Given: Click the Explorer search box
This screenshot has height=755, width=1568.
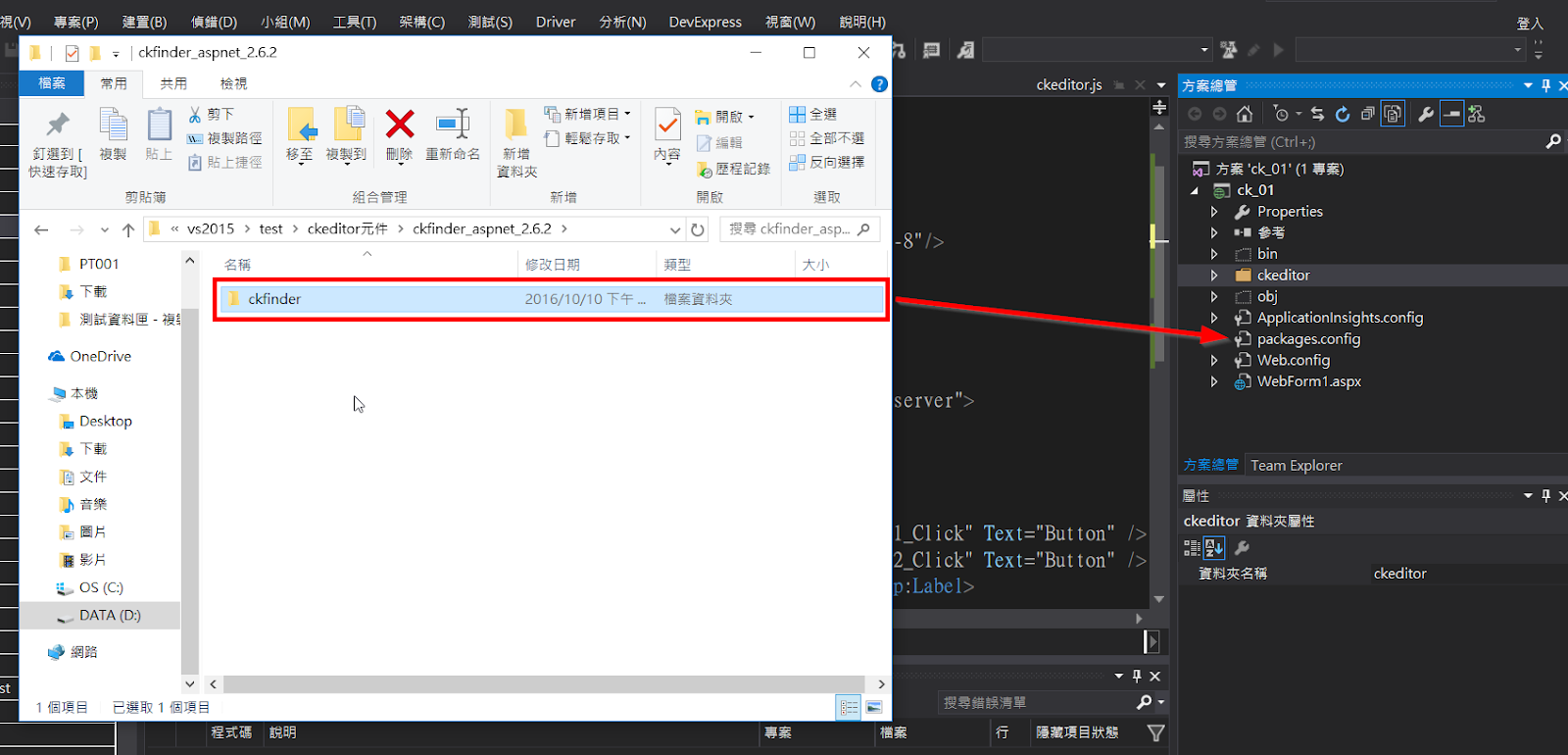Looking at the screenshot, I should [799, 229].
